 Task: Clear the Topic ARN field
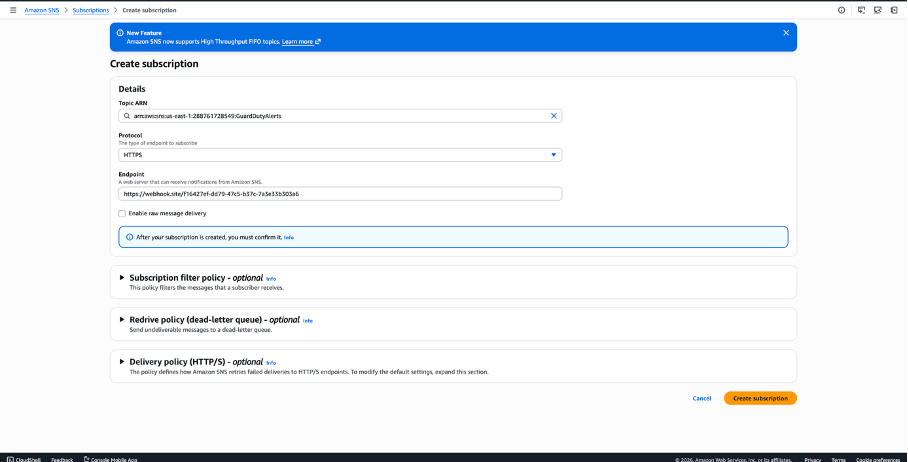coord(553,116)
